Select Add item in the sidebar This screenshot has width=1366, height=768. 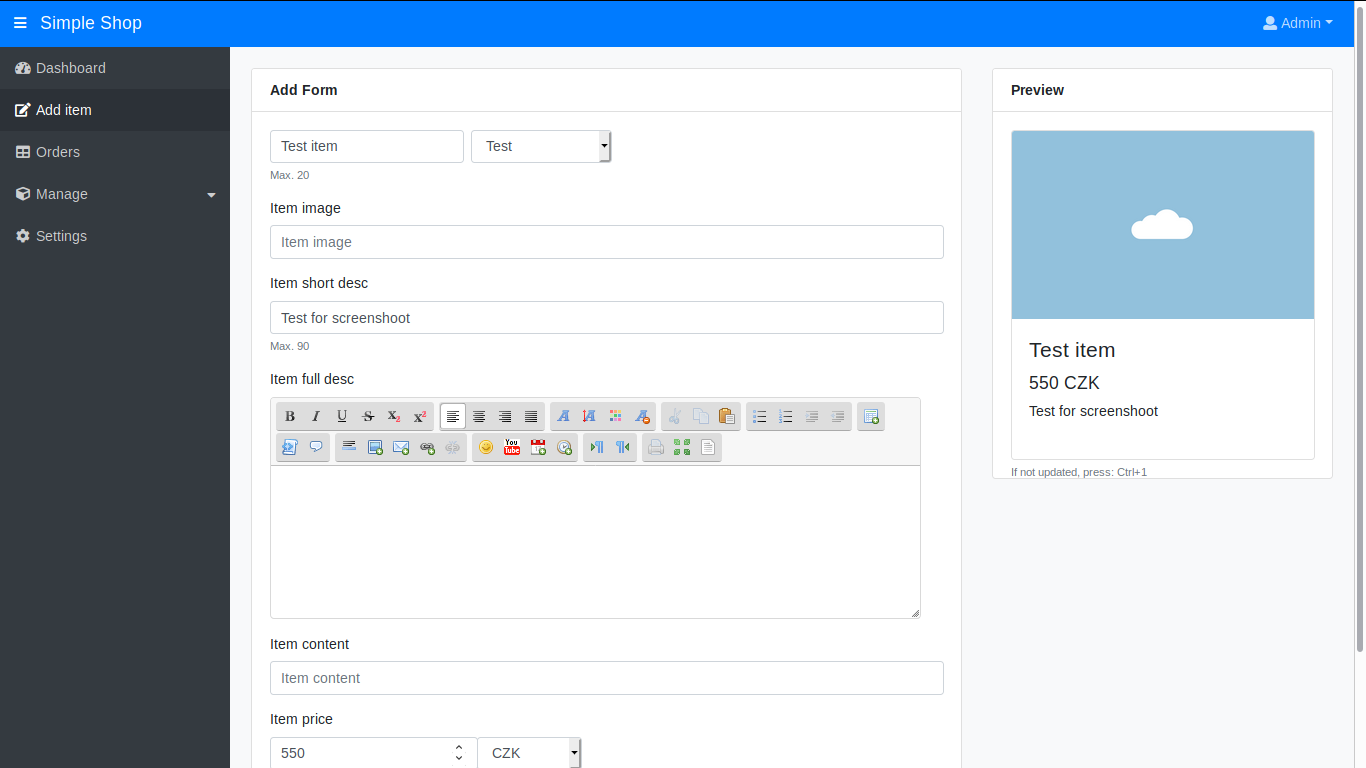[115, 110]
